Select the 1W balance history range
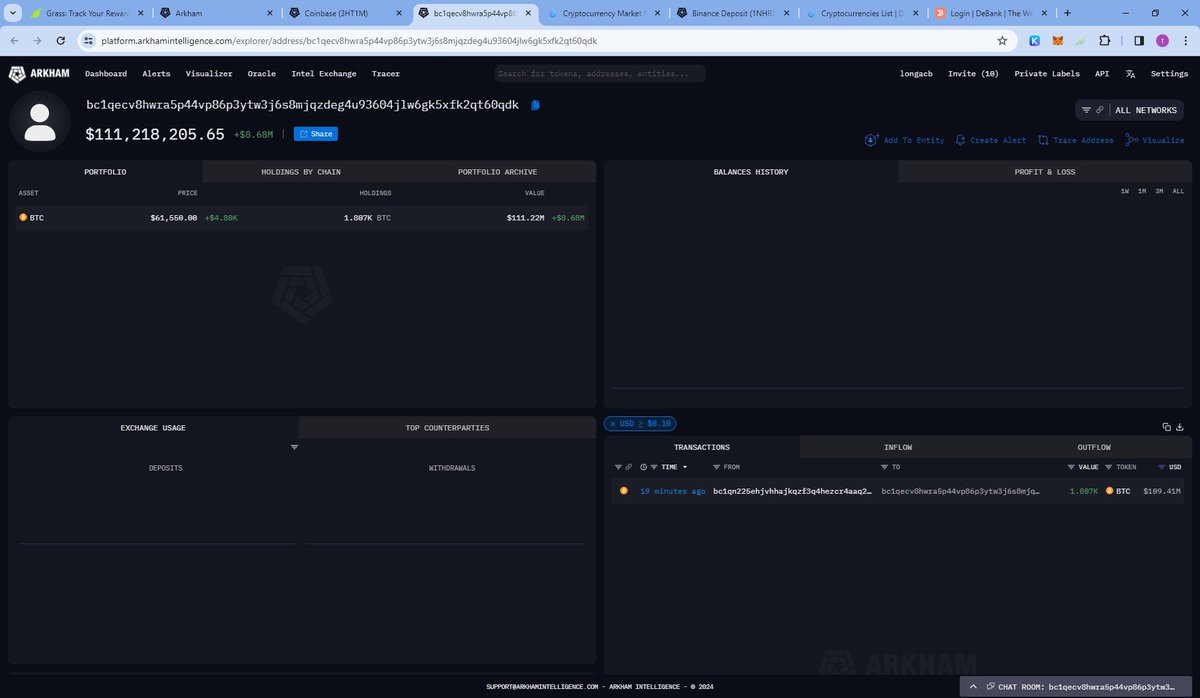The width and height of the screenshot is (1200, 698). pos(1125,191)
